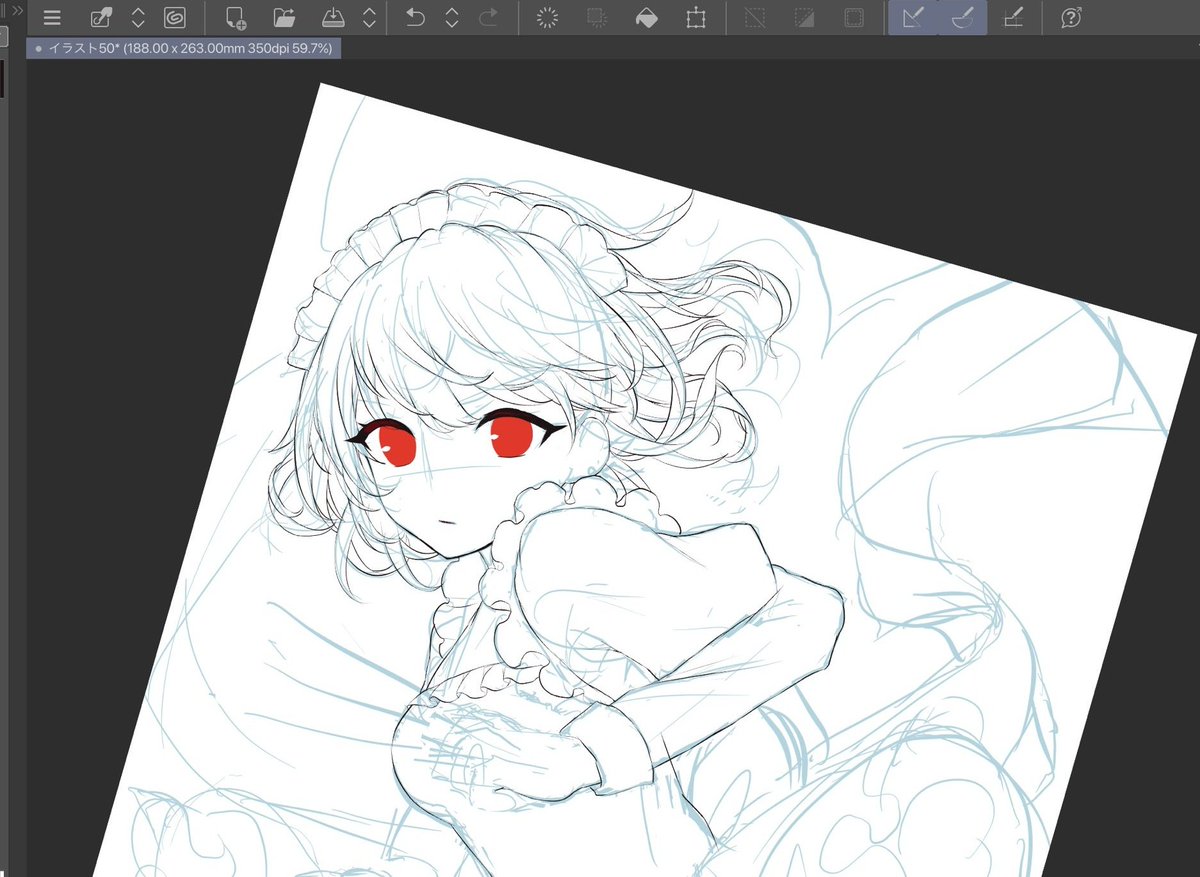Save the illustration with the Save icon
The image size is (1200, 877).
pos(333,18)
